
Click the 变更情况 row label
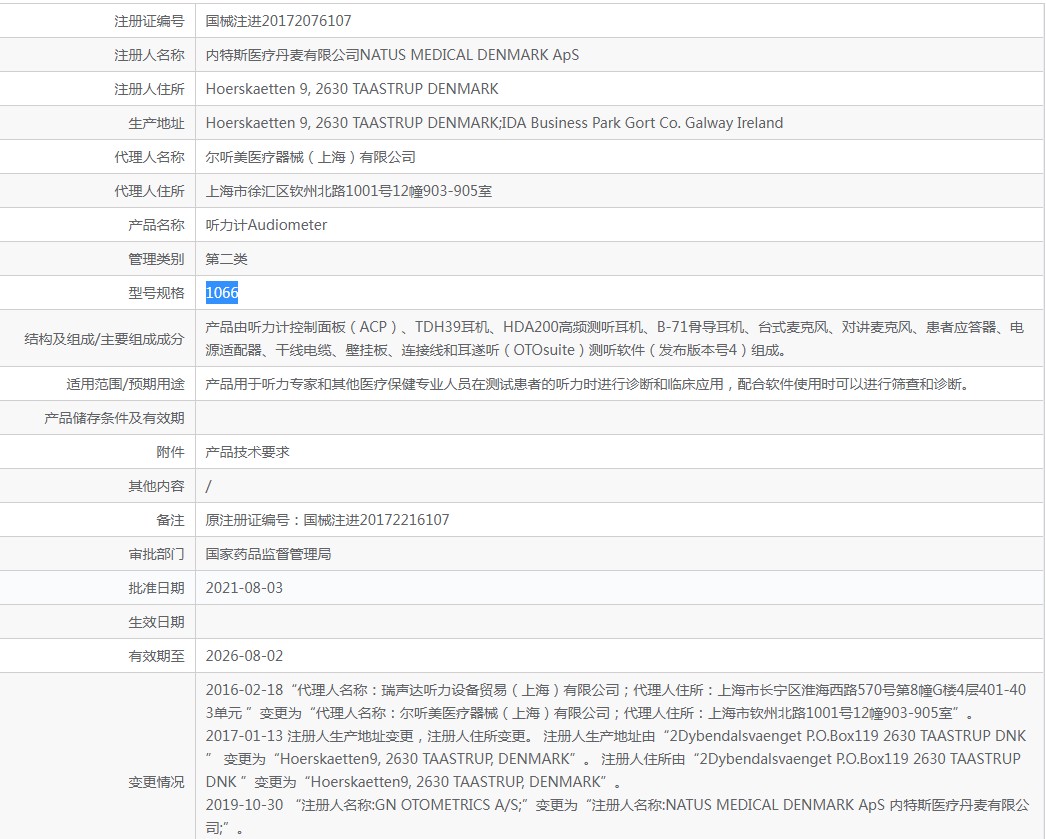(x=156, y=782)
